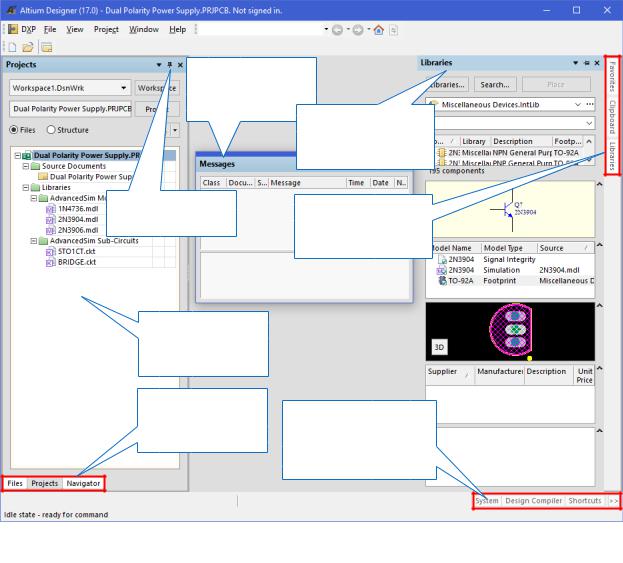Click the new document toolbar icon
The width and height of the screenshot is (623, 563).
[12, 47]
